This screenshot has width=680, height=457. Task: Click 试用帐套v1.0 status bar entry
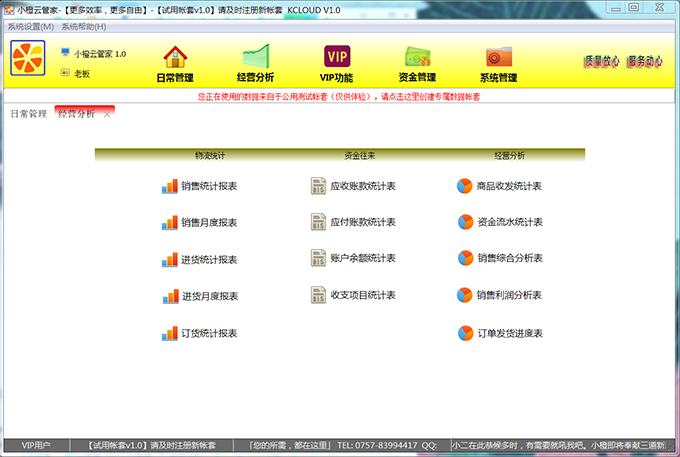(x=152, y=445)
